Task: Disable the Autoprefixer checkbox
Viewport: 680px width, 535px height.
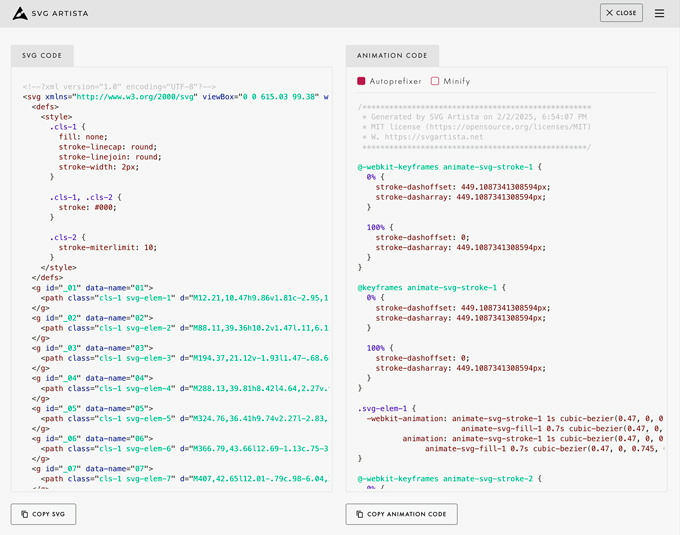Action: coord(361,81)
